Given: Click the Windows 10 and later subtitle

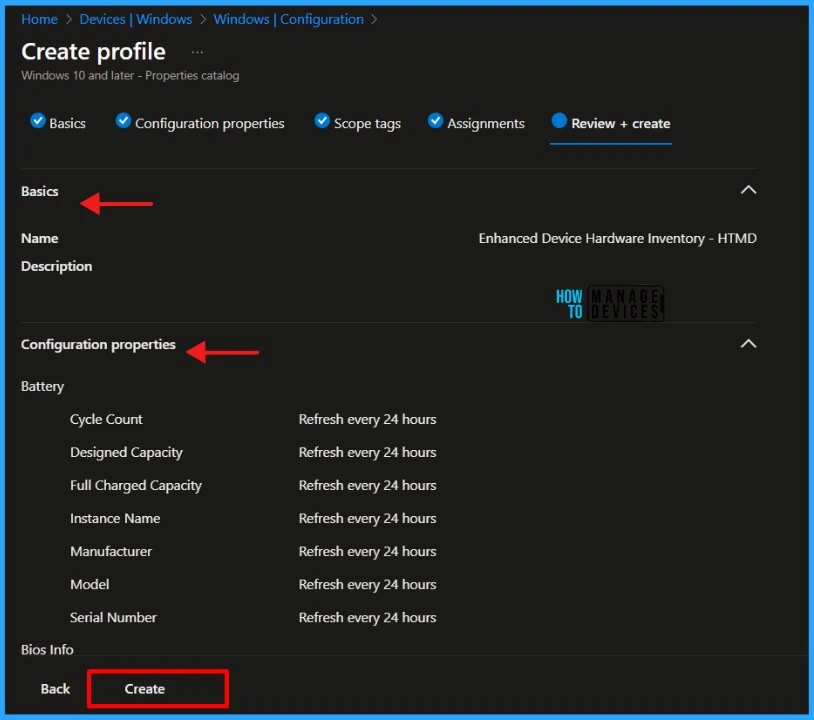Looking at the screenshot, I should click(130, 76).
